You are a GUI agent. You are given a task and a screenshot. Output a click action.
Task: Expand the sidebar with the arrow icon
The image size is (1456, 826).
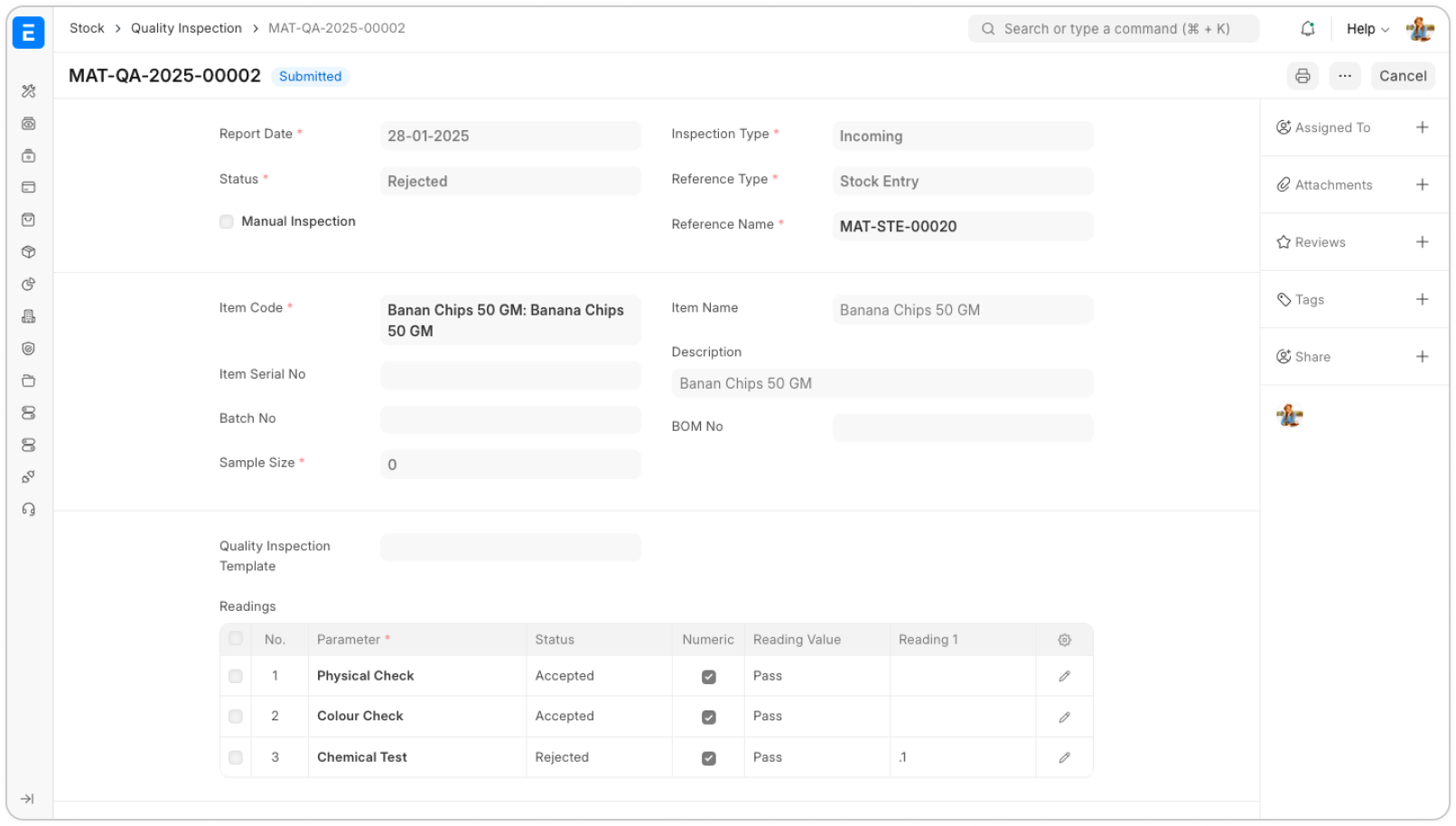point(27,799)
